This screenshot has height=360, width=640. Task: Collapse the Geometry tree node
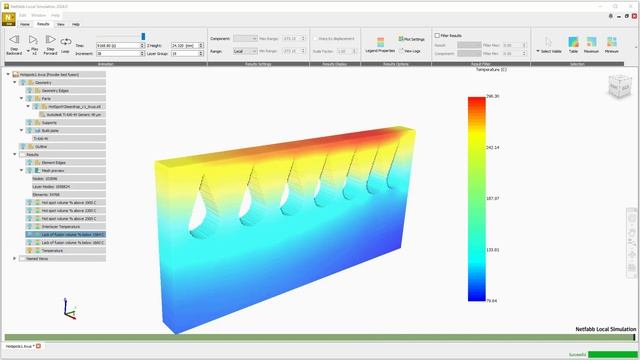15,82
